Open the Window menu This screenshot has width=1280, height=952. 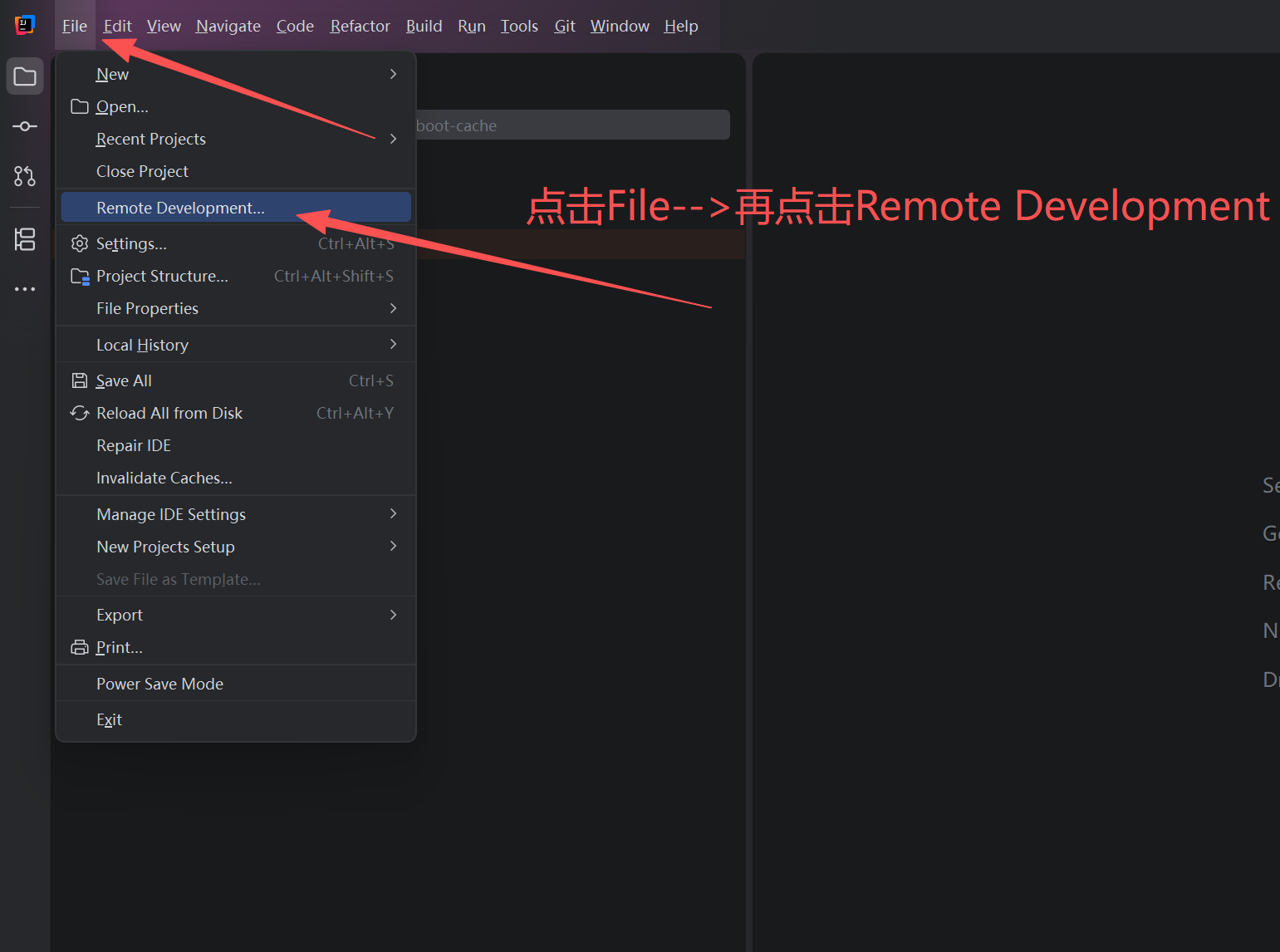pos(620,26)
